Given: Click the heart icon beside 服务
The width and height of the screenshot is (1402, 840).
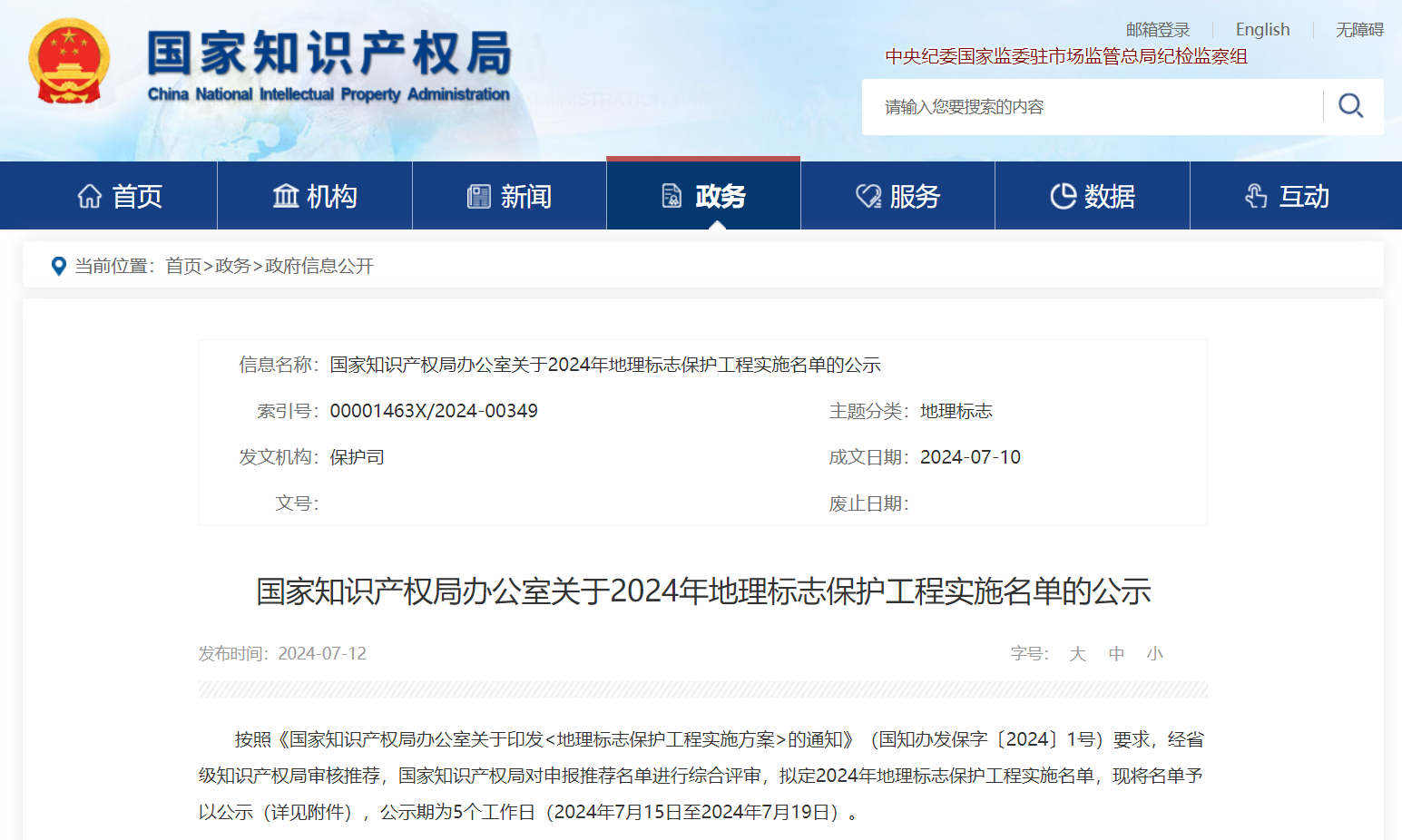Looking at the screenshot, I should pyautogui.click(x=868, y=196).
